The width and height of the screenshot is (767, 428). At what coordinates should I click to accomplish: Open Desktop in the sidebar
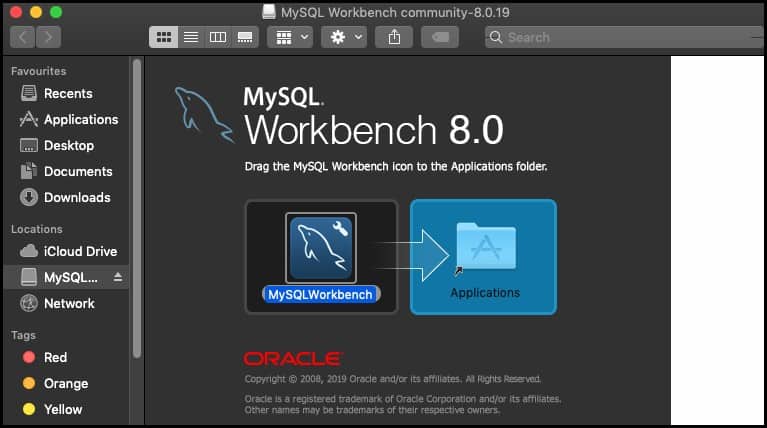(66, 145)
